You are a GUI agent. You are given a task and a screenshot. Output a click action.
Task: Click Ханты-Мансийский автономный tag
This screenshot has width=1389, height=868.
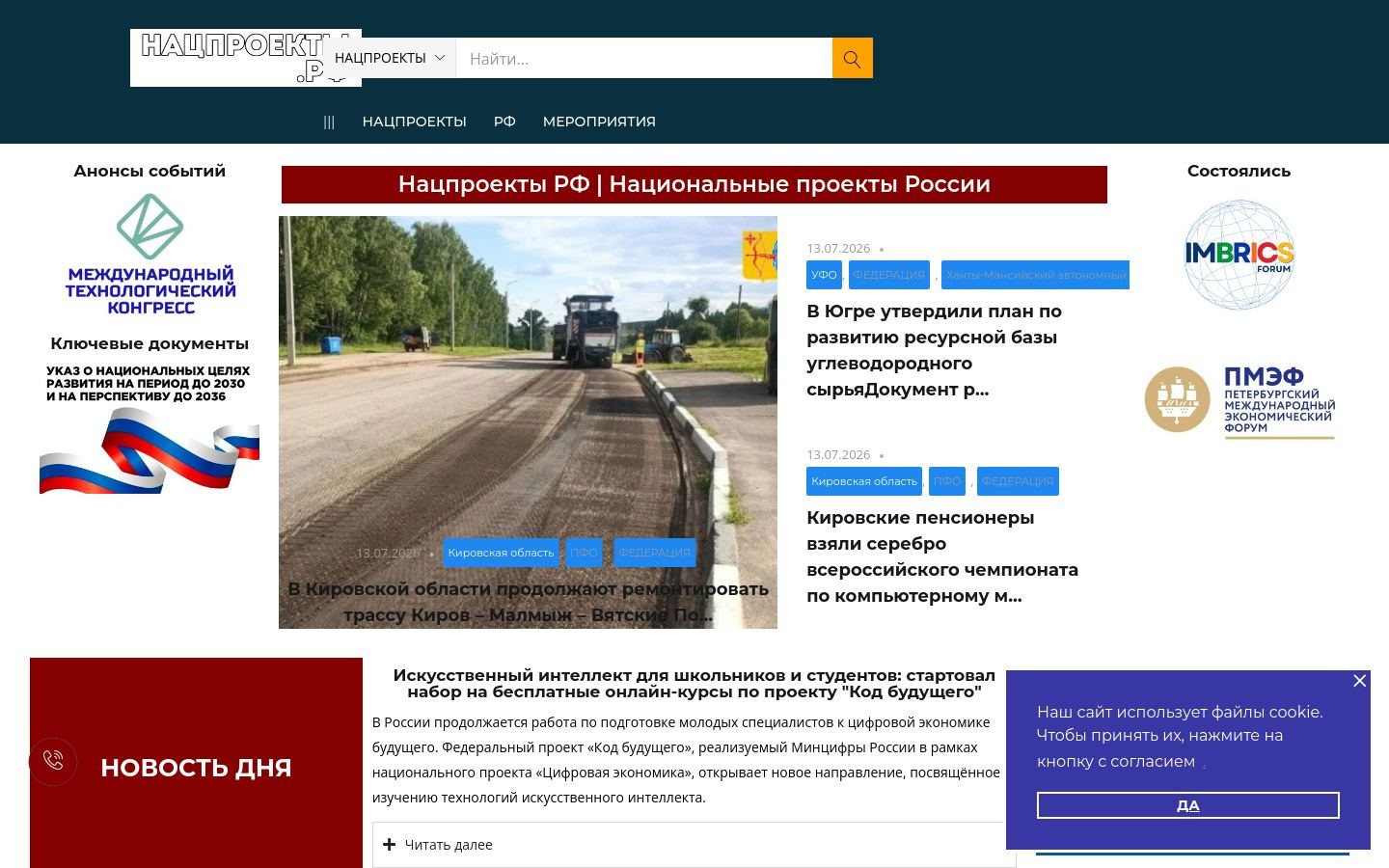(x=1035, y=275)
